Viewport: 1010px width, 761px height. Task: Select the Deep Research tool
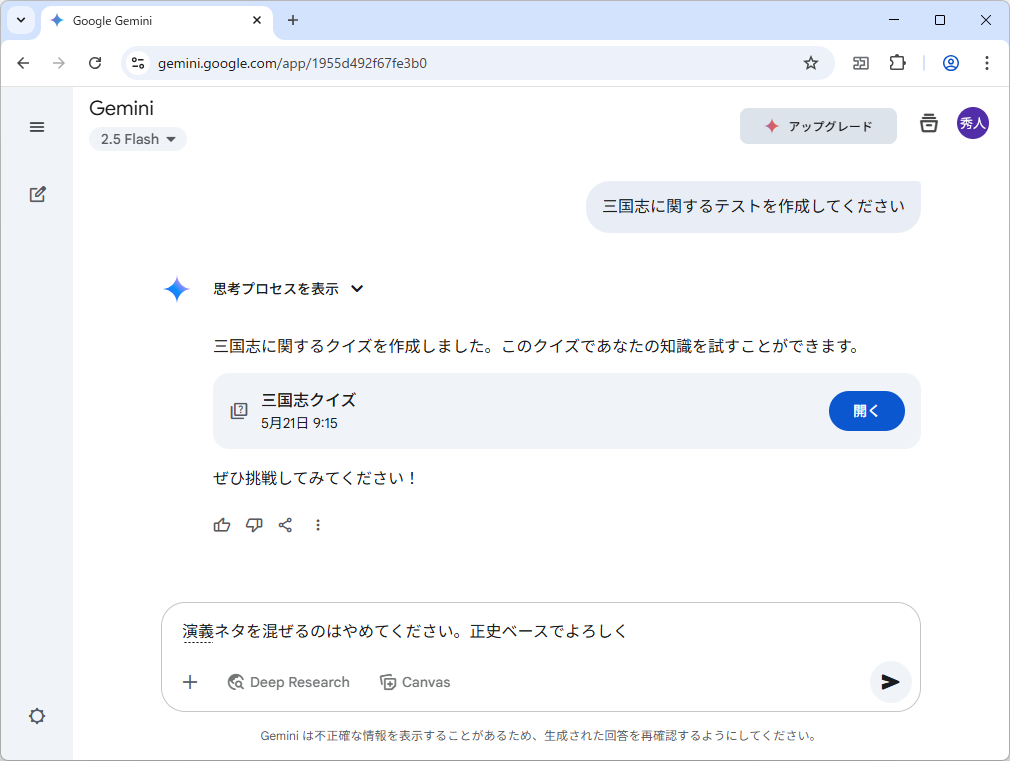288,682
